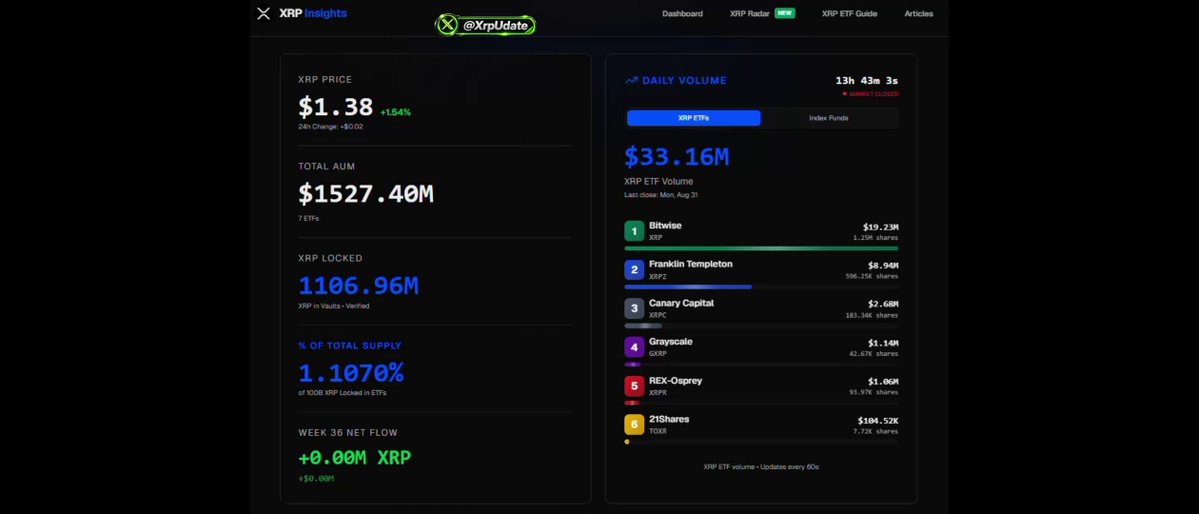The image size is (1199, 514).
Task: Click the Daily Volume trend arrow icon
Action: [x=631, y=80]
